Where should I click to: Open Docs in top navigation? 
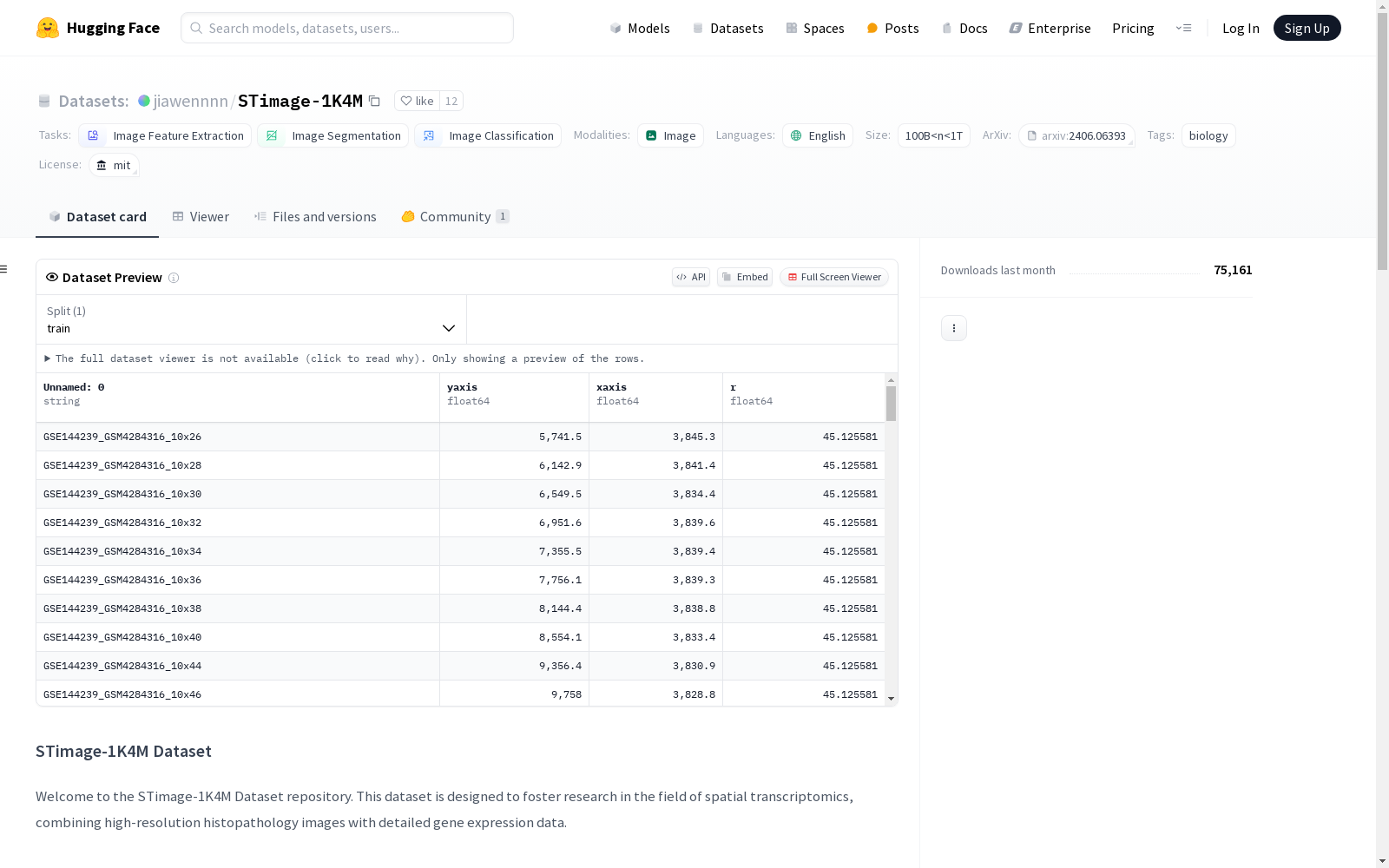pos(964,28)
